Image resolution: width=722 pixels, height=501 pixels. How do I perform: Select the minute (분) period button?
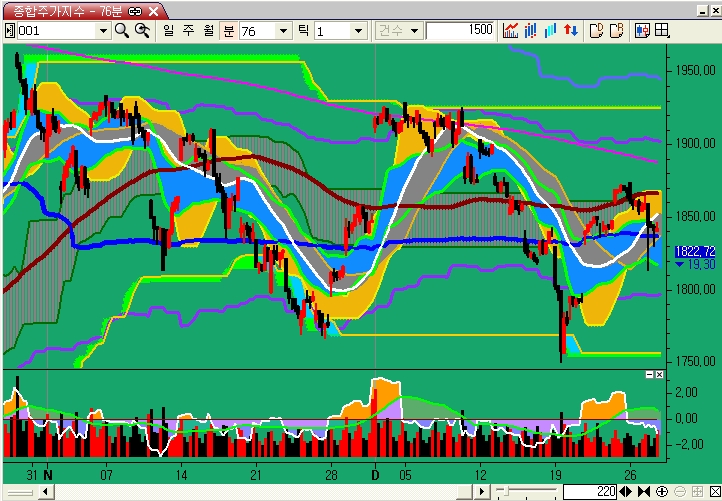pos(228,31)
